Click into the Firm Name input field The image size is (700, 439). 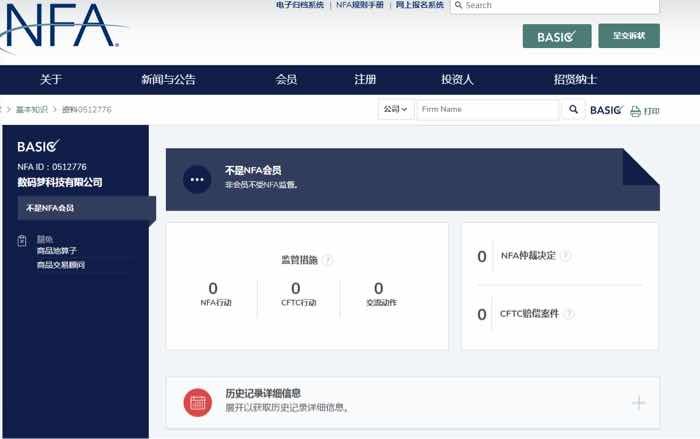tap(488, 109)
